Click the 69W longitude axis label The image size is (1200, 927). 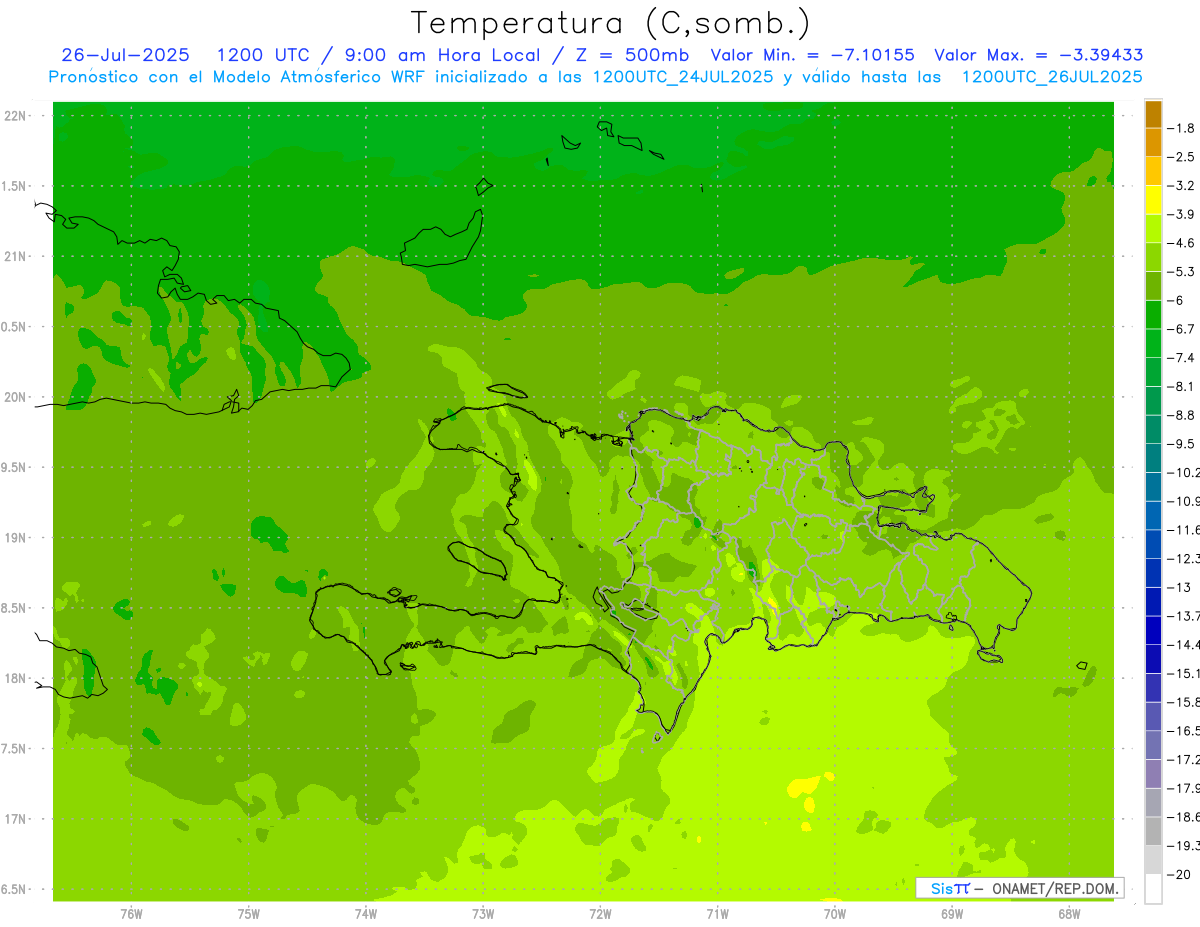(x=952, y=913)
